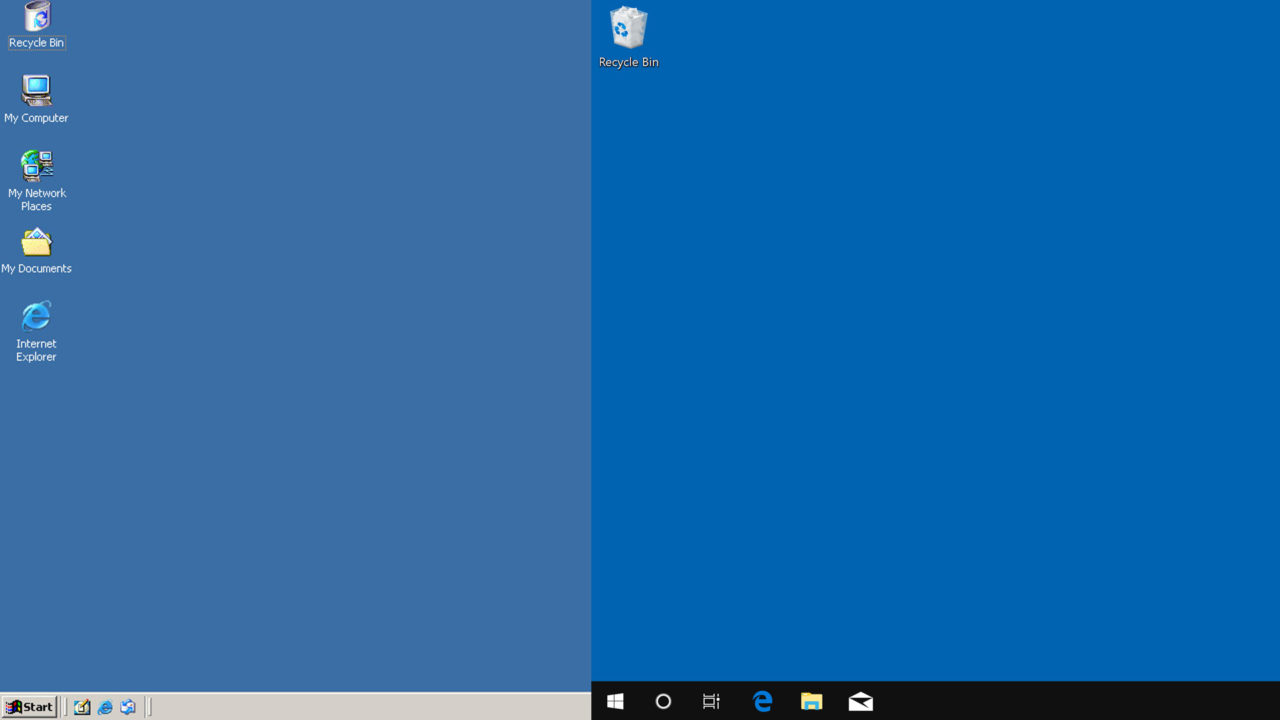The height and width of the screenshot is (720, 1280).
Task: Open the Recycle Bin on the Windows 10 desktop
Action: (x=628, y=30)
